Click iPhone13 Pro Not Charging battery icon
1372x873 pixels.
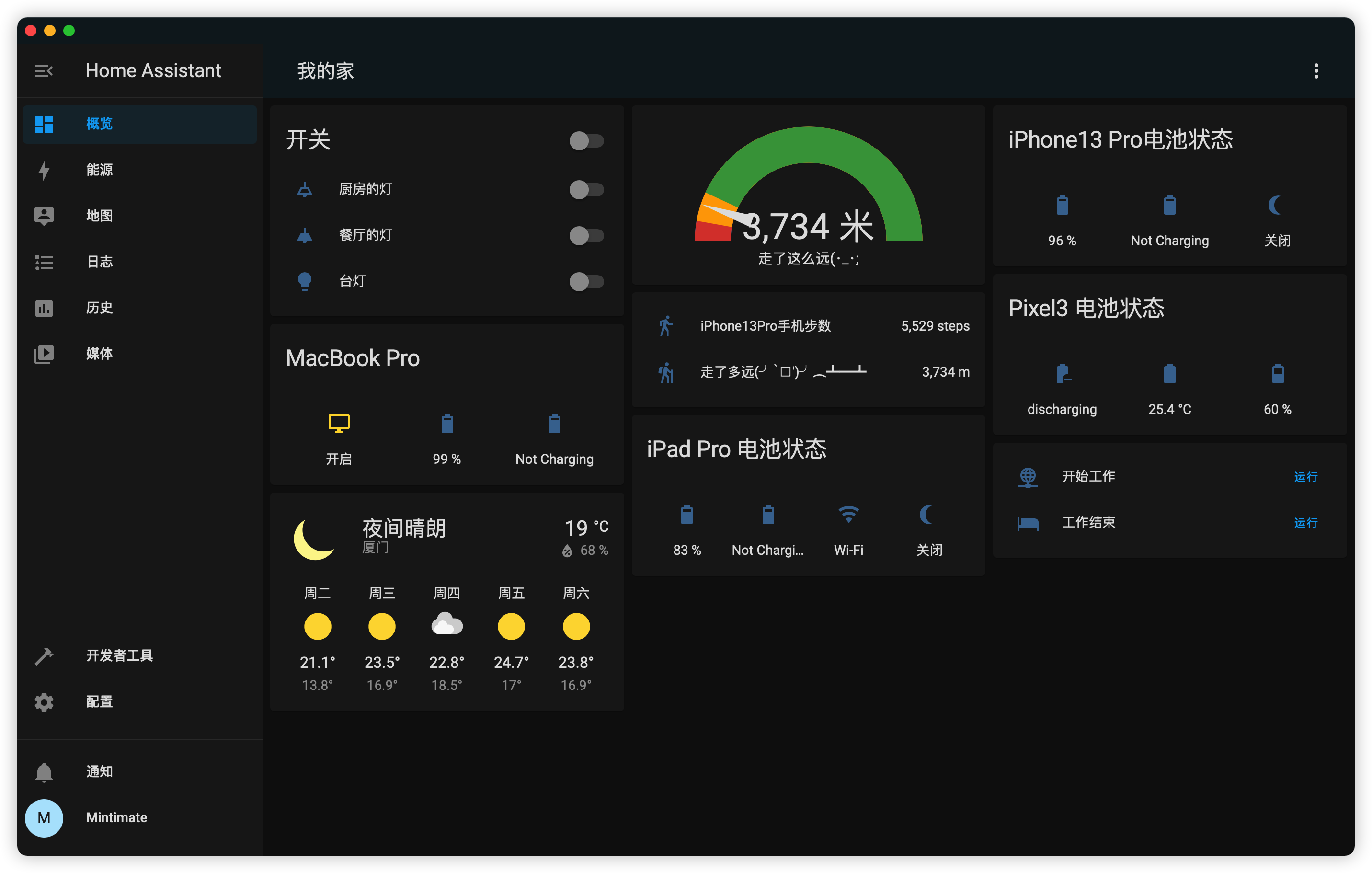(1170, 205)
